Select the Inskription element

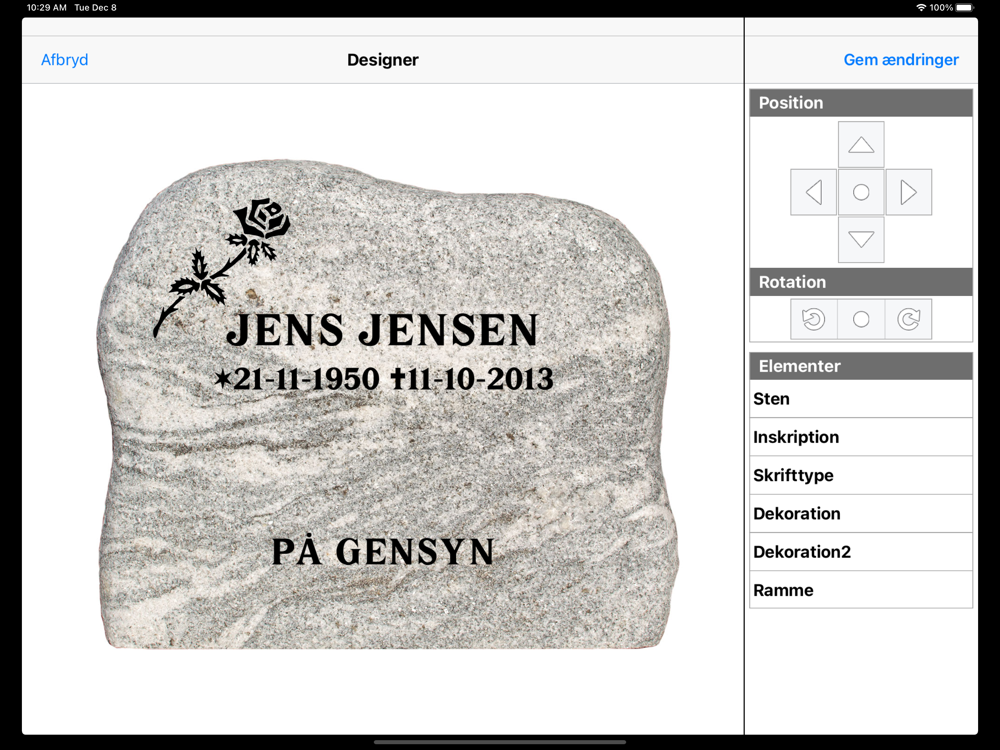pyautogui.click(x=861, y=437)
